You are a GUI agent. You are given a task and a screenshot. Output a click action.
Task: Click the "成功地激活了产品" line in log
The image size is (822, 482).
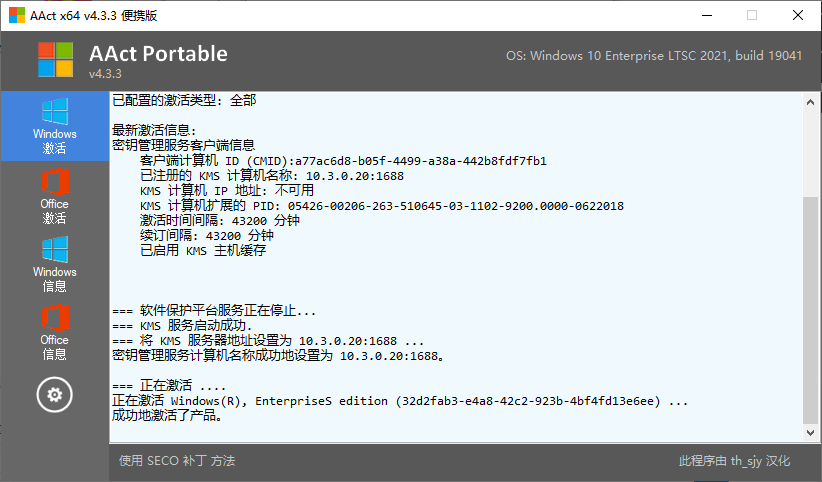pos(166,415)
